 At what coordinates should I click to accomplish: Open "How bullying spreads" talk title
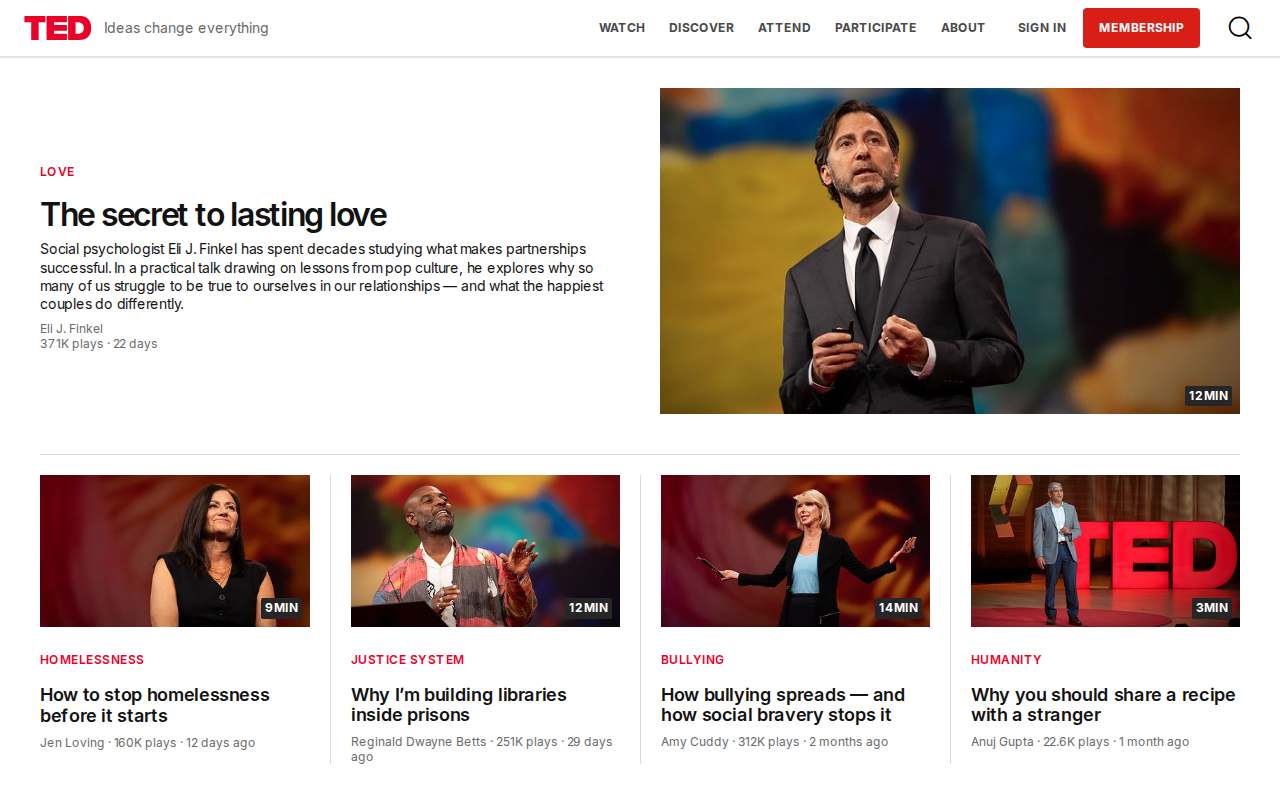(x=783, y=705)
